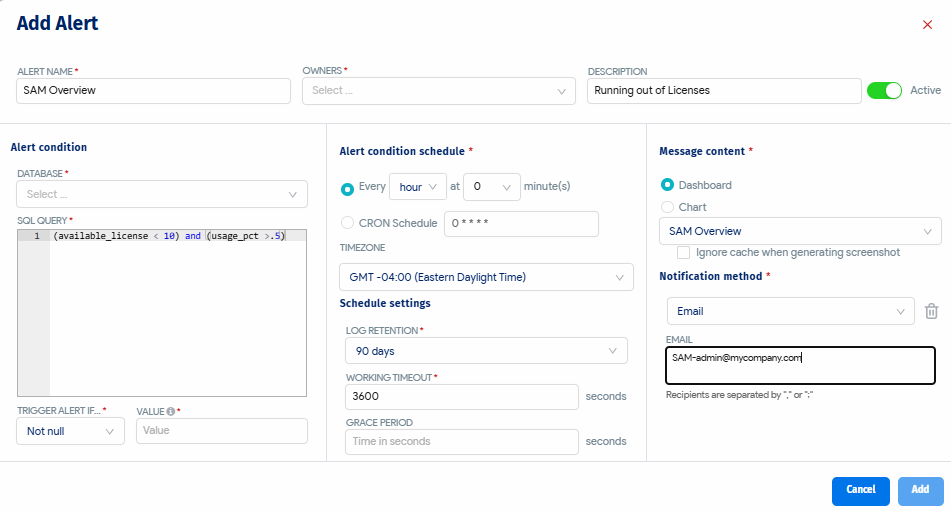Select the Chart message content option
The height and width of the screenshot is (511, 951).
667,207
